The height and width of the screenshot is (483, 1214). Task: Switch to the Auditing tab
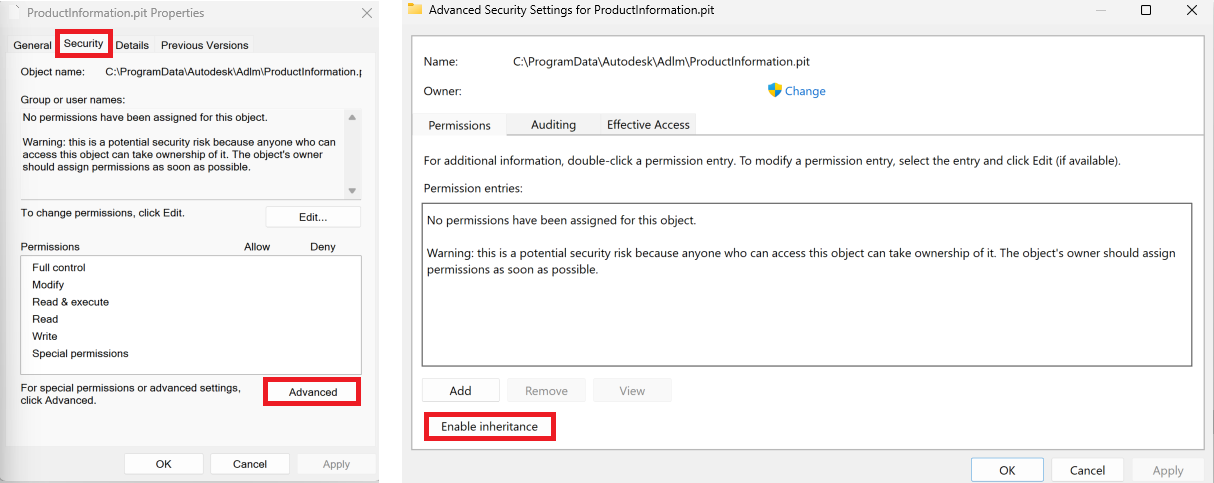[x=553, y=125]
